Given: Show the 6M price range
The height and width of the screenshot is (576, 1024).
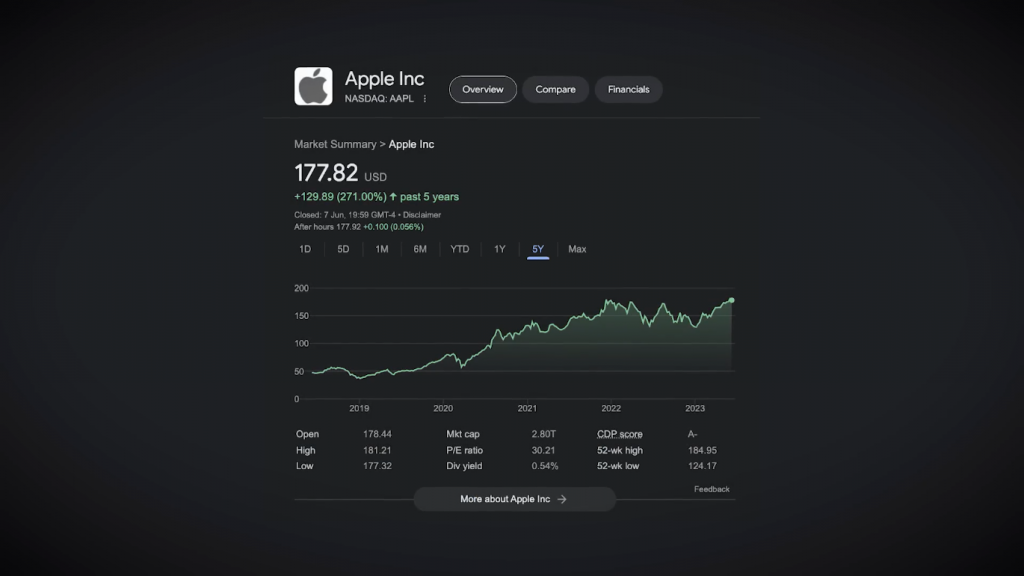Looking at the screenshot, I should pos(420,249).
